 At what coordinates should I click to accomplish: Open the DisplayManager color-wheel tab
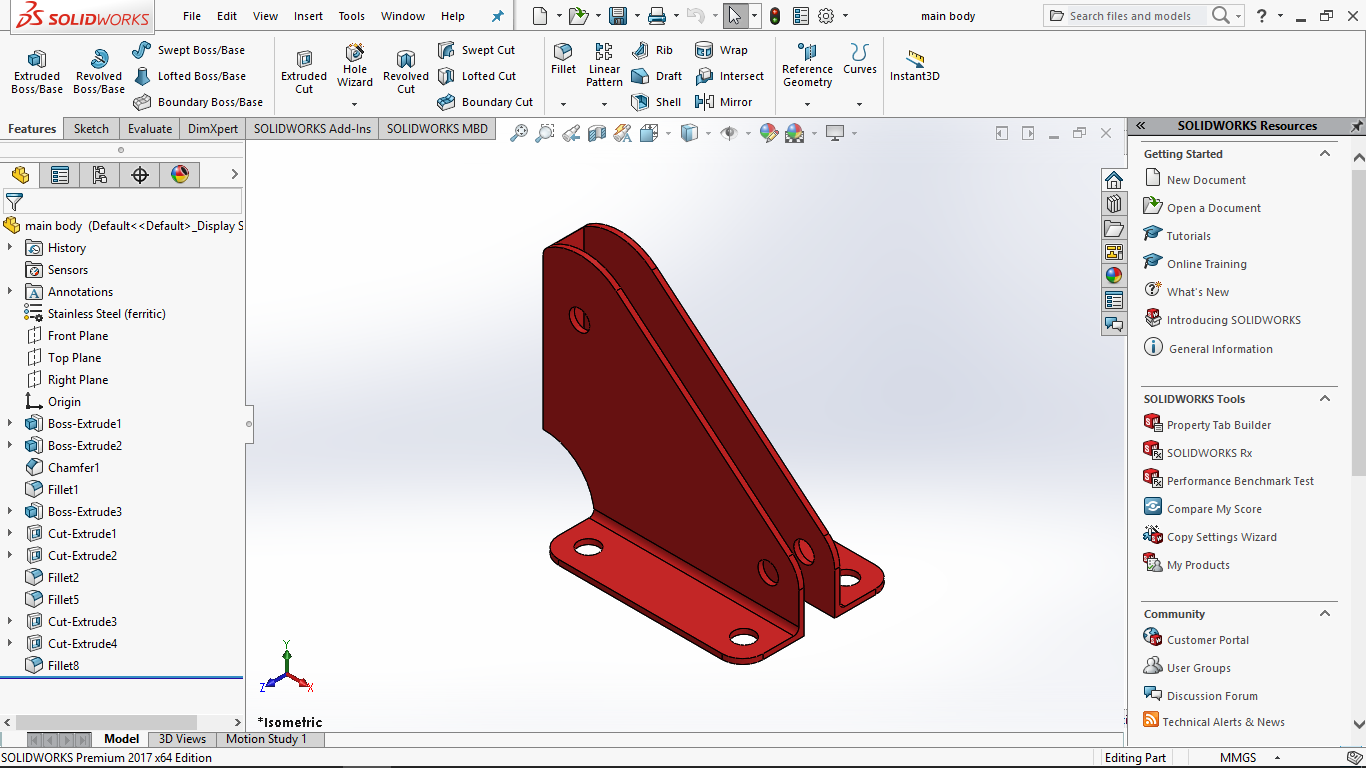pos(180,175)
